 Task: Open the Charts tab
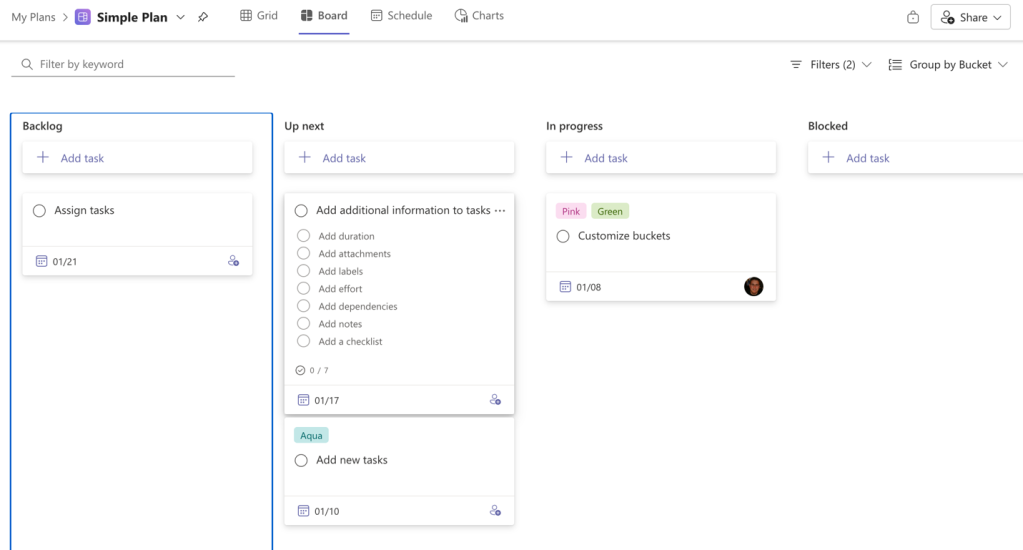pyautogui.click(x=479, y=16)
